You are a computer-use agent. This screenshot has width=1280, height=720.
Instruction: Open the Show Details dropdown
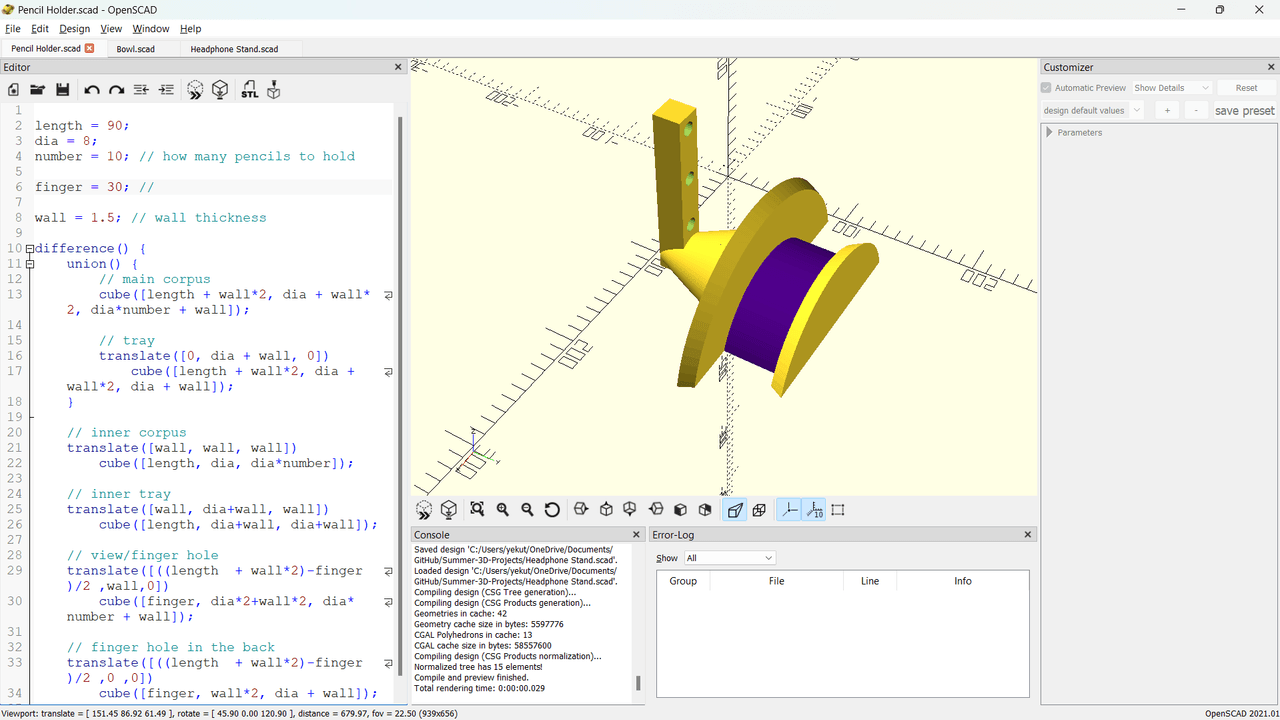(1171, 88)
